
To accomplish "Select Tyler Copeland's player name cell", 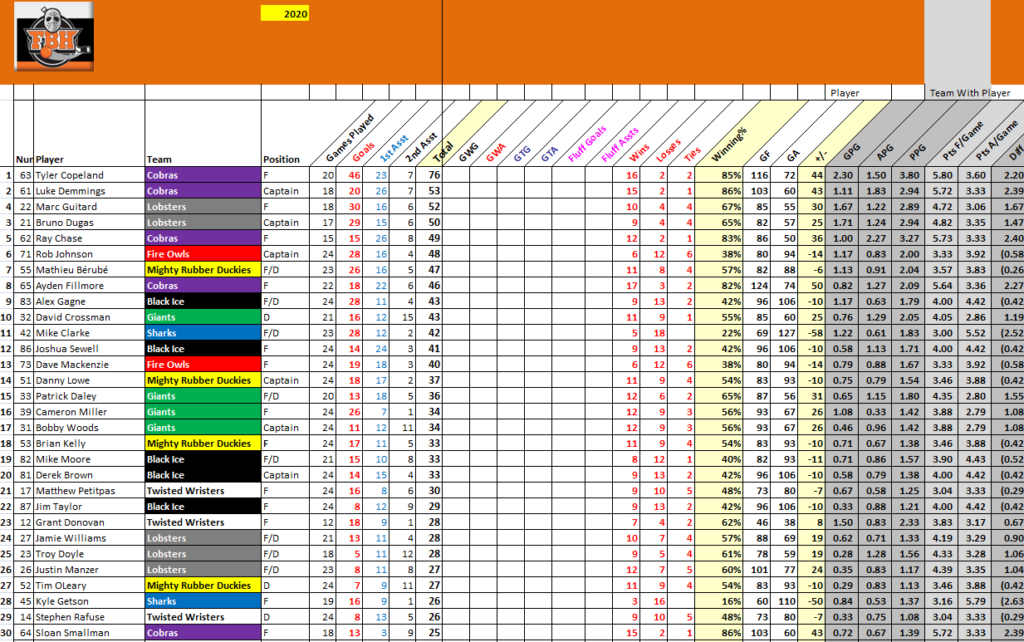I will (88, 175).
